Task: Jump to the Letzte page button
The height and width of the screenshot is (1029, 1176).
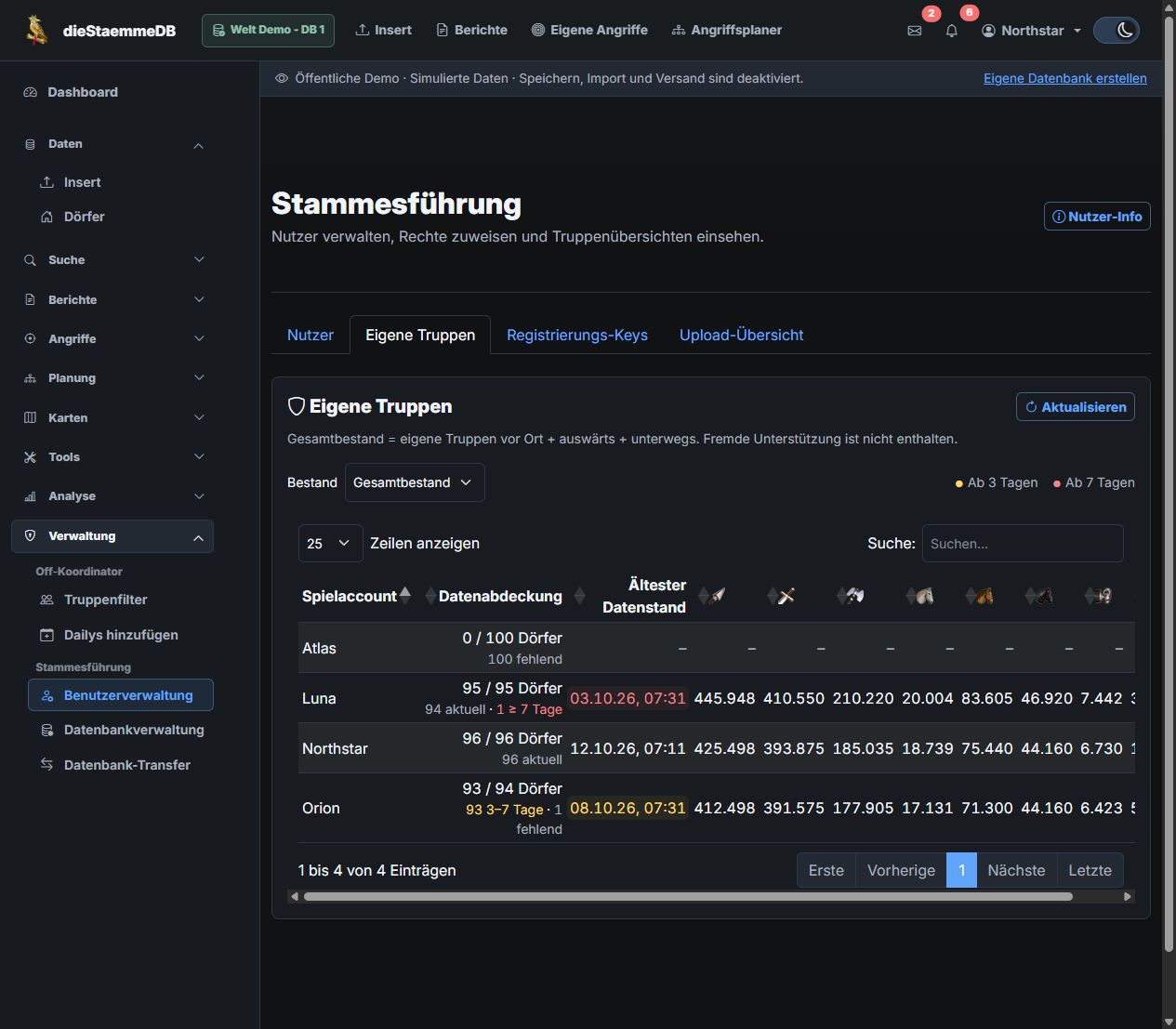Action: (x=1090, y=871)
